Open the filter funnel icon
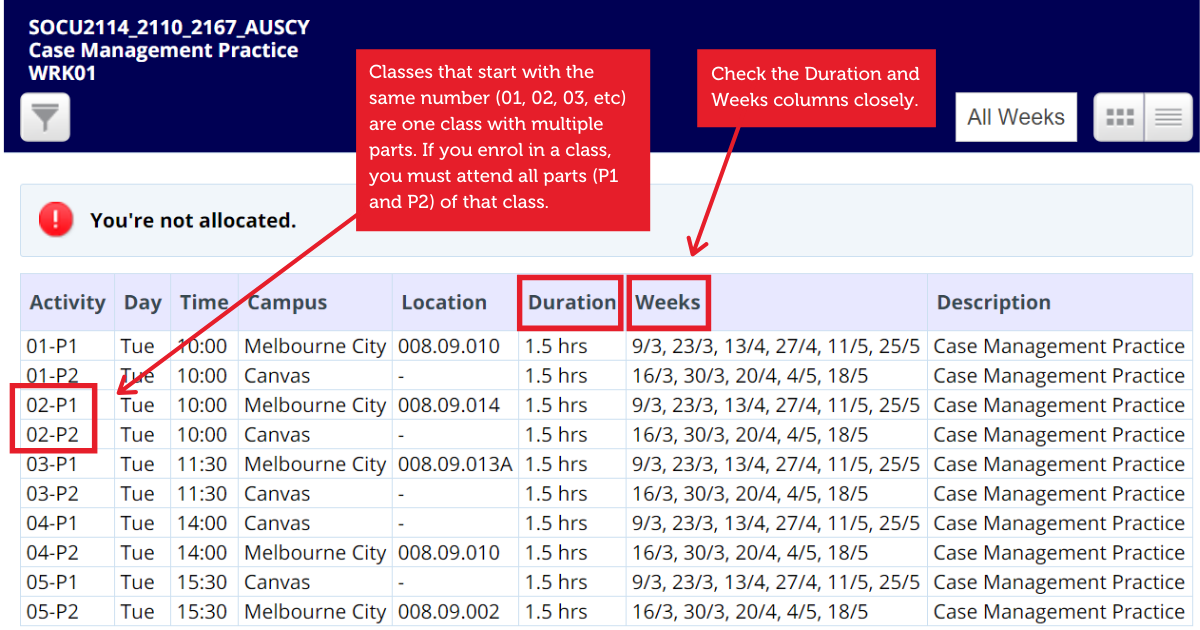The height and width of the screenshot is (630, 1200). click(x=45, y=118)
